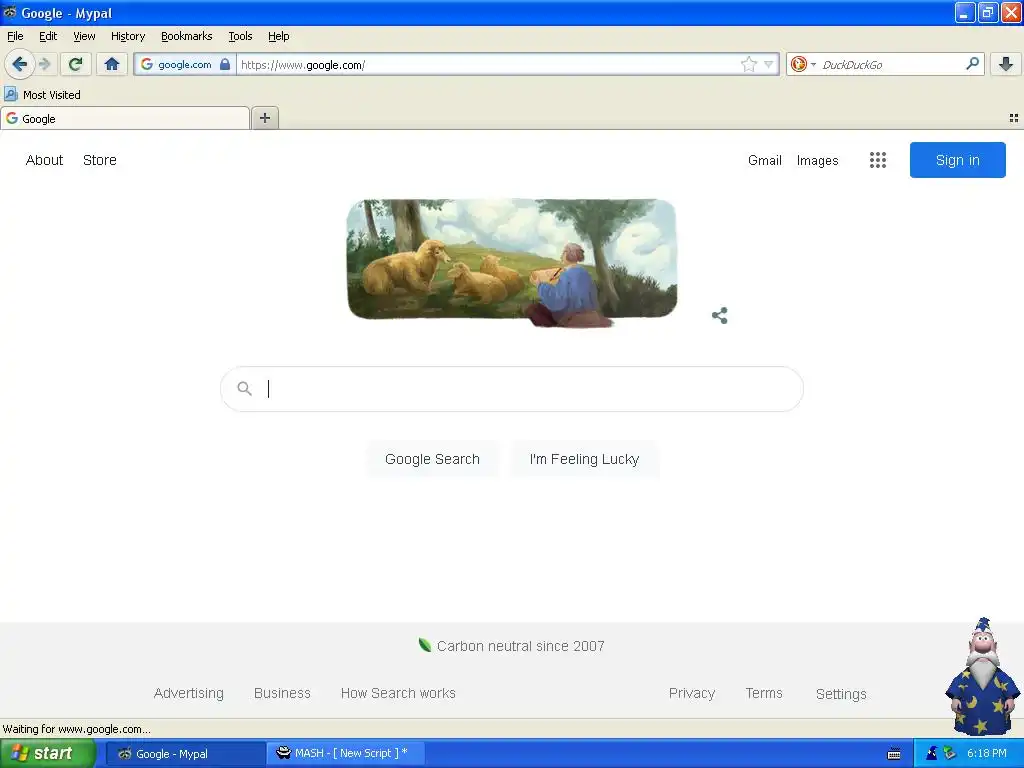This screenshot has height=768, width=1024.
Task: Open the About link
Action: click(x=44, y=160)
